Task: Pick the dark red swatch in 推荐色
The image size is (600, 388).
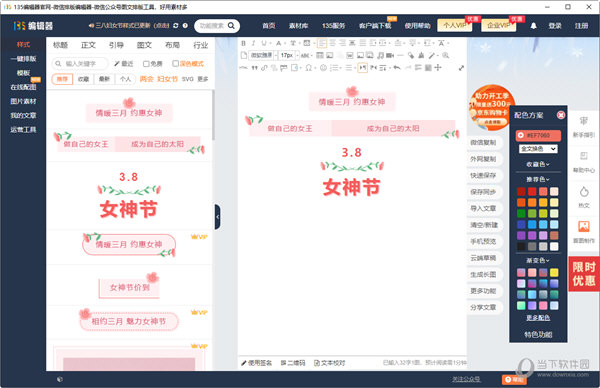Action: [x=521, y=191]
